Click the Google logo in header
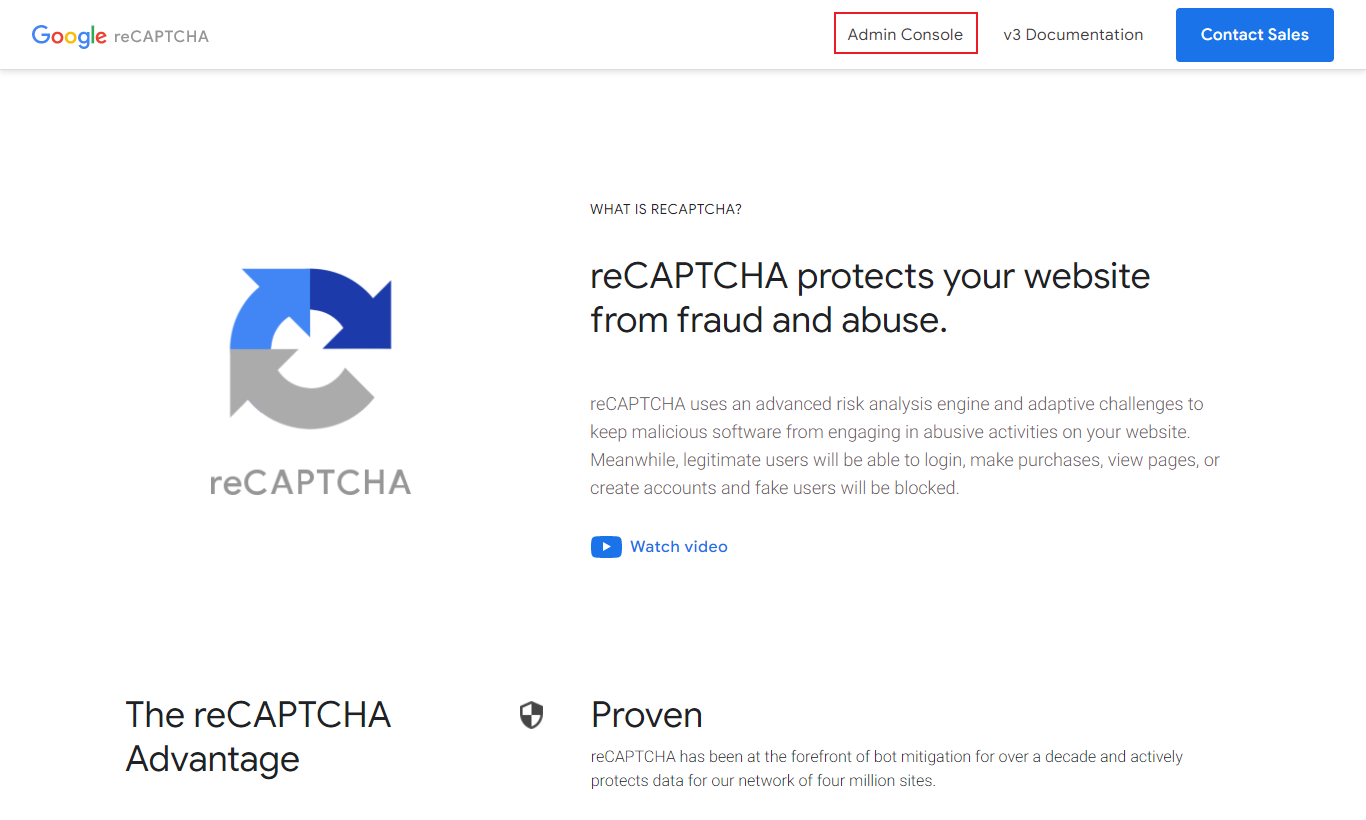Image resolution: width=1366 pixels, height=820 pixels. [69, 36]
